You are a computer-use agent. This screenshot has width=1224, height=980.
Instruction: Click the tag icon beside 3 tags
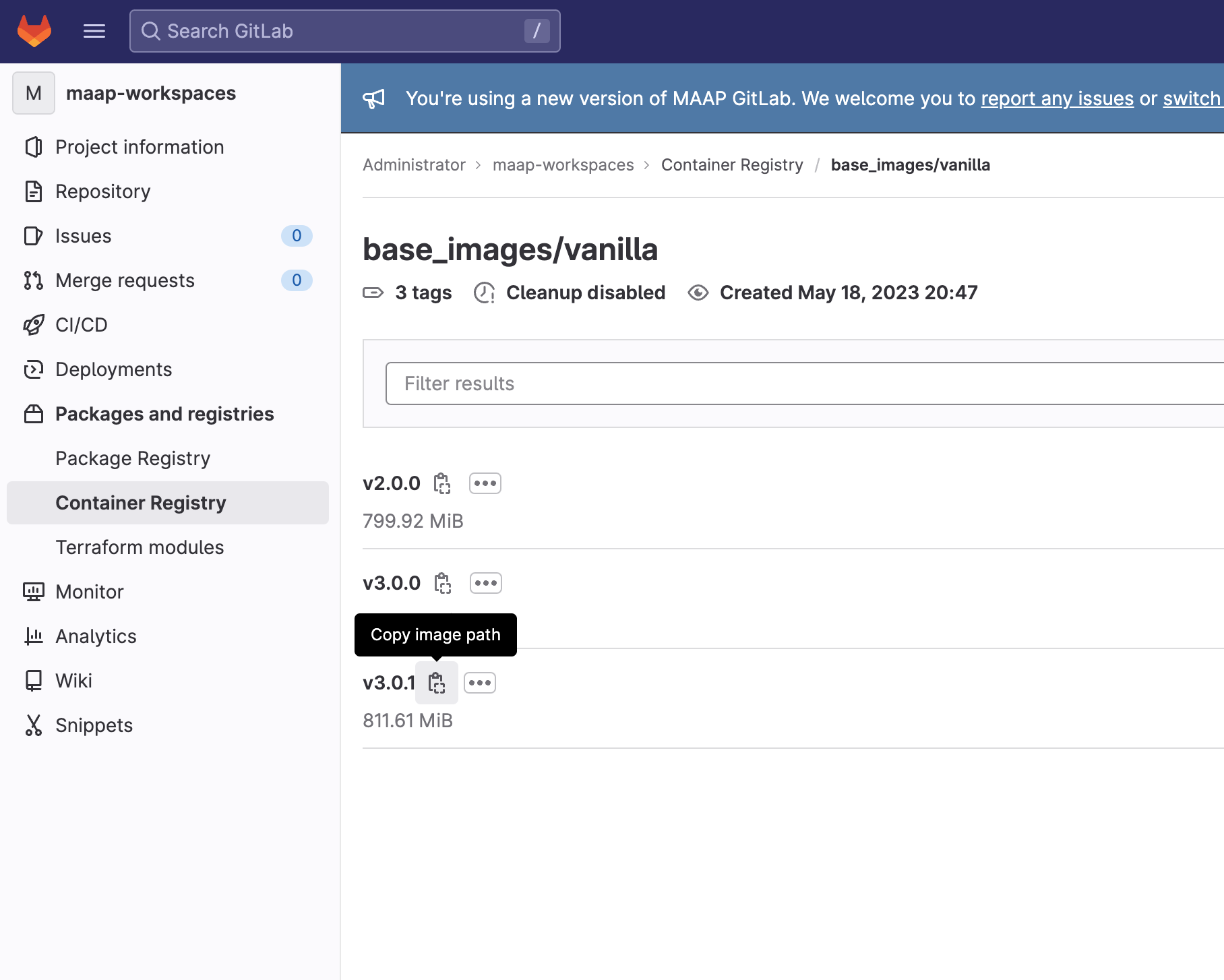tap(373, 293)
